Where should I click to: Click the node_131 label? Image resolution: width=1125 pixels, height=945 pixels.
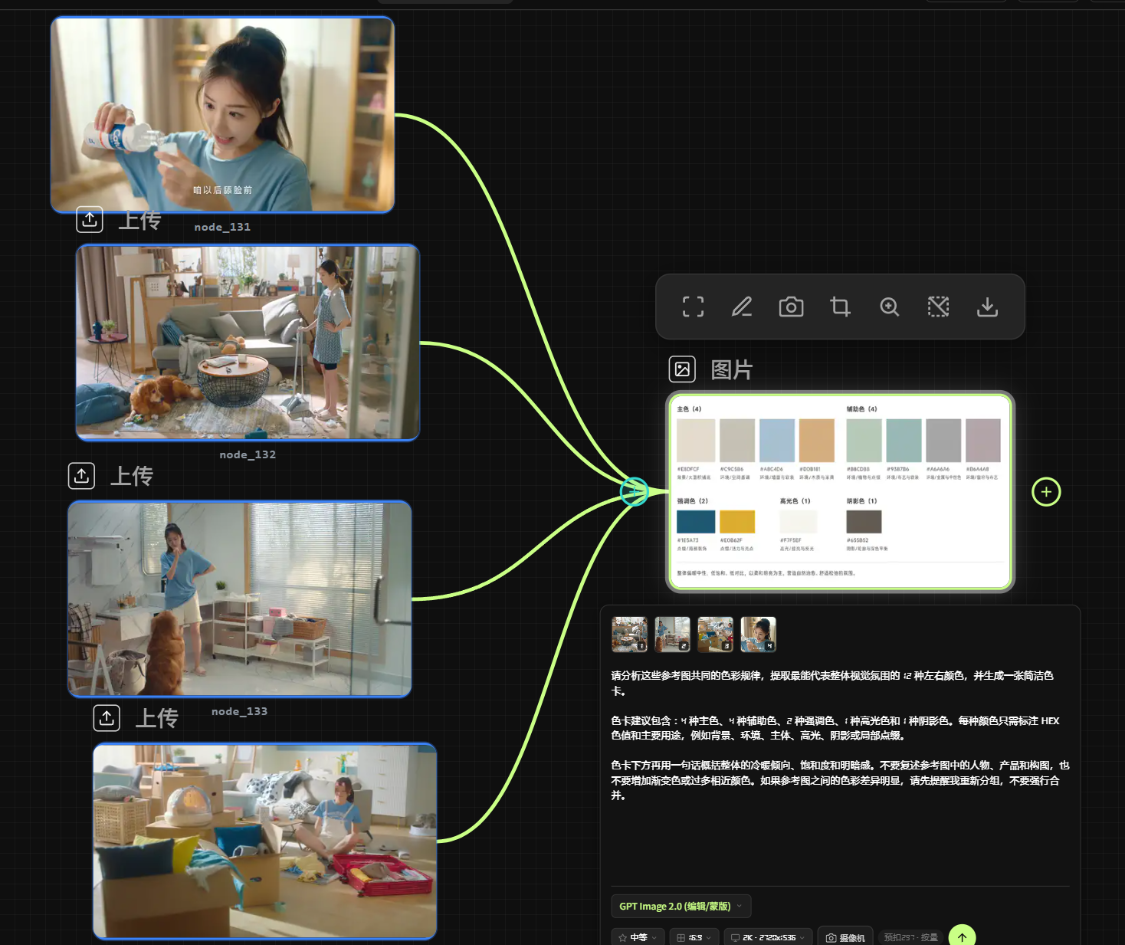[x=222, y=227]
